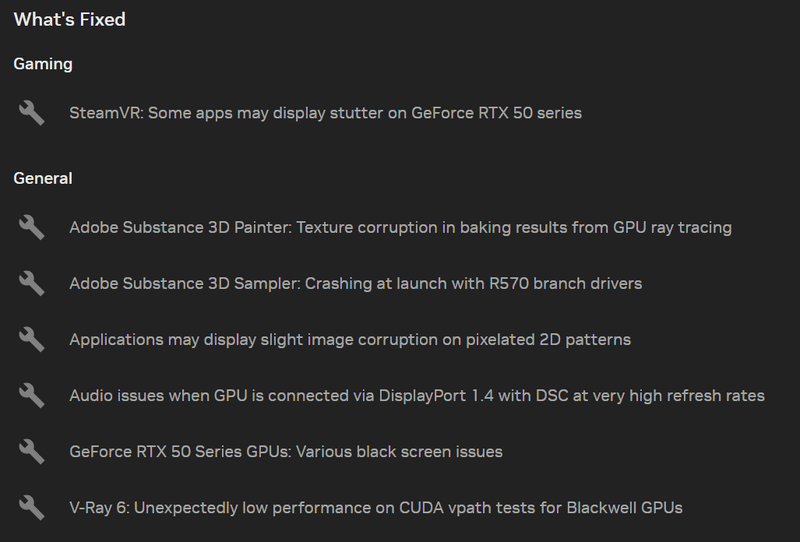The width and height of the screenshot is (800, 542).
Task: Click wrench icon beside pixelated 2D patterns fix
Action: [x=32, y=339]
